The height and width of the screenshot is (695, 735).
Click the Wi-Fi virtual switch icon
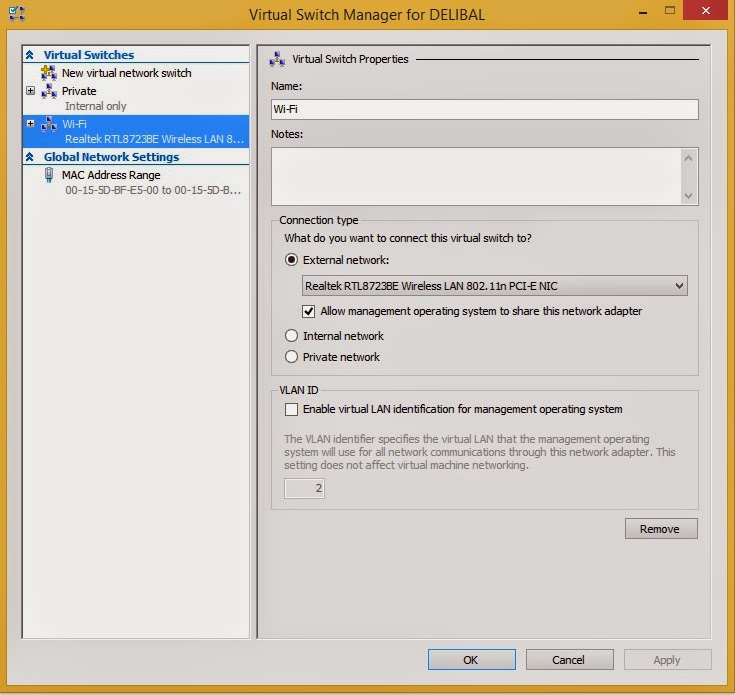click(48, 124)
